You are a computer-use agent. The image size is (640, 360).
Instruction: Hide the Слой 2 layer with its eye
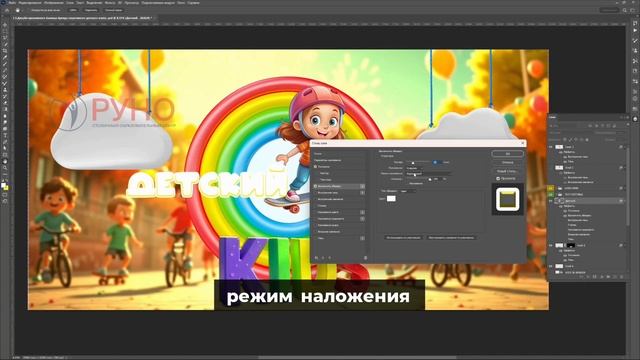(x=551, y=167)
